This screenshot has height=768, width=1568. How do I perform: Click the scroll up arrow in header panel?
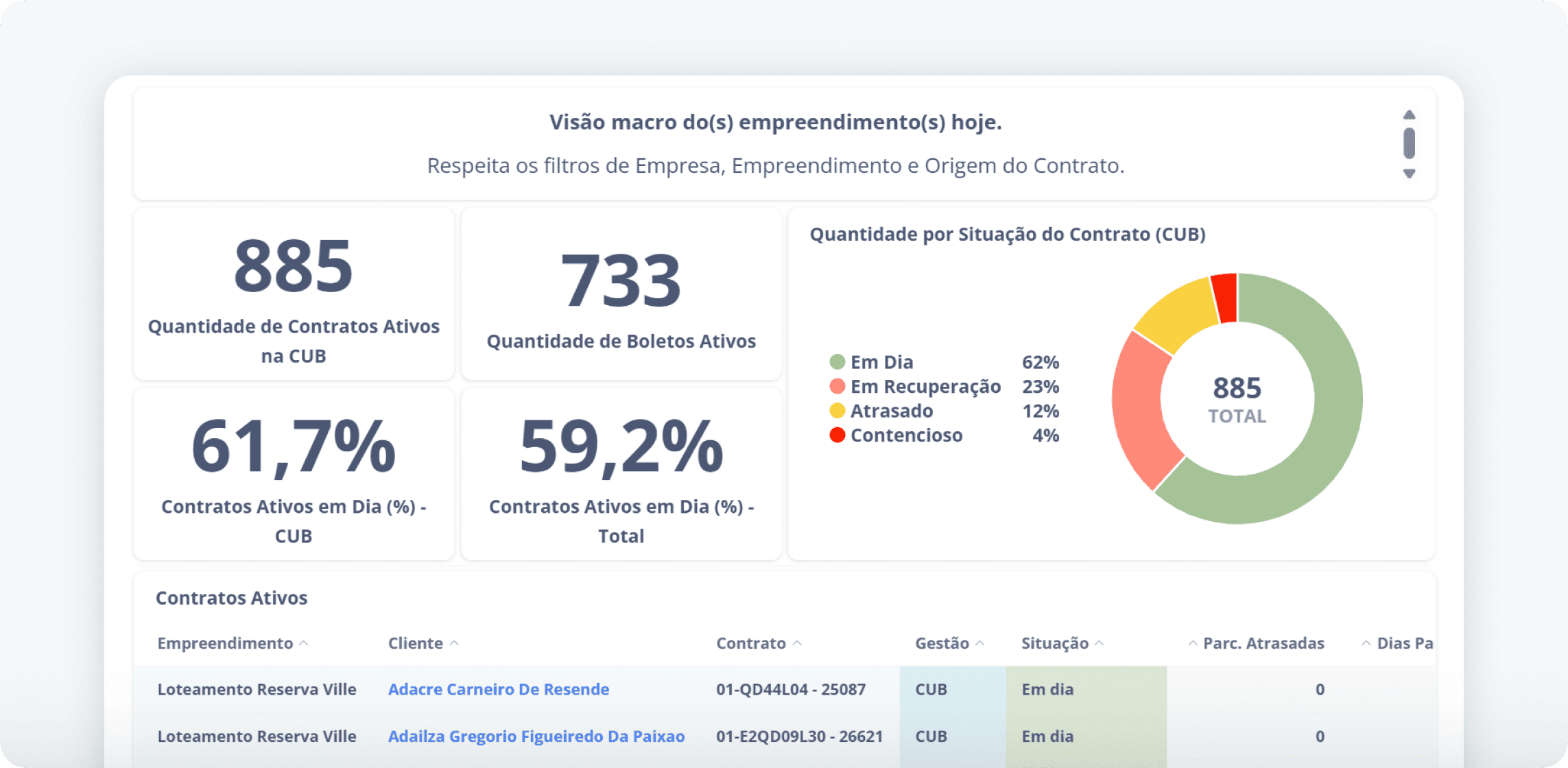[1409, 115]
